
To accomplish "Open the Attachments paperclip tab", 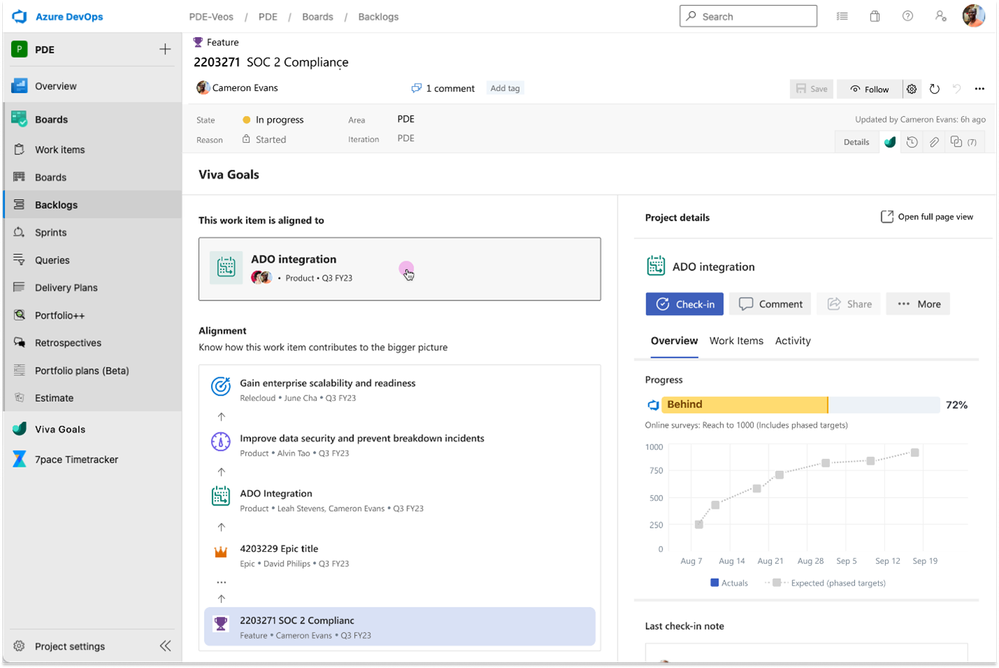I will pos(934,142).
